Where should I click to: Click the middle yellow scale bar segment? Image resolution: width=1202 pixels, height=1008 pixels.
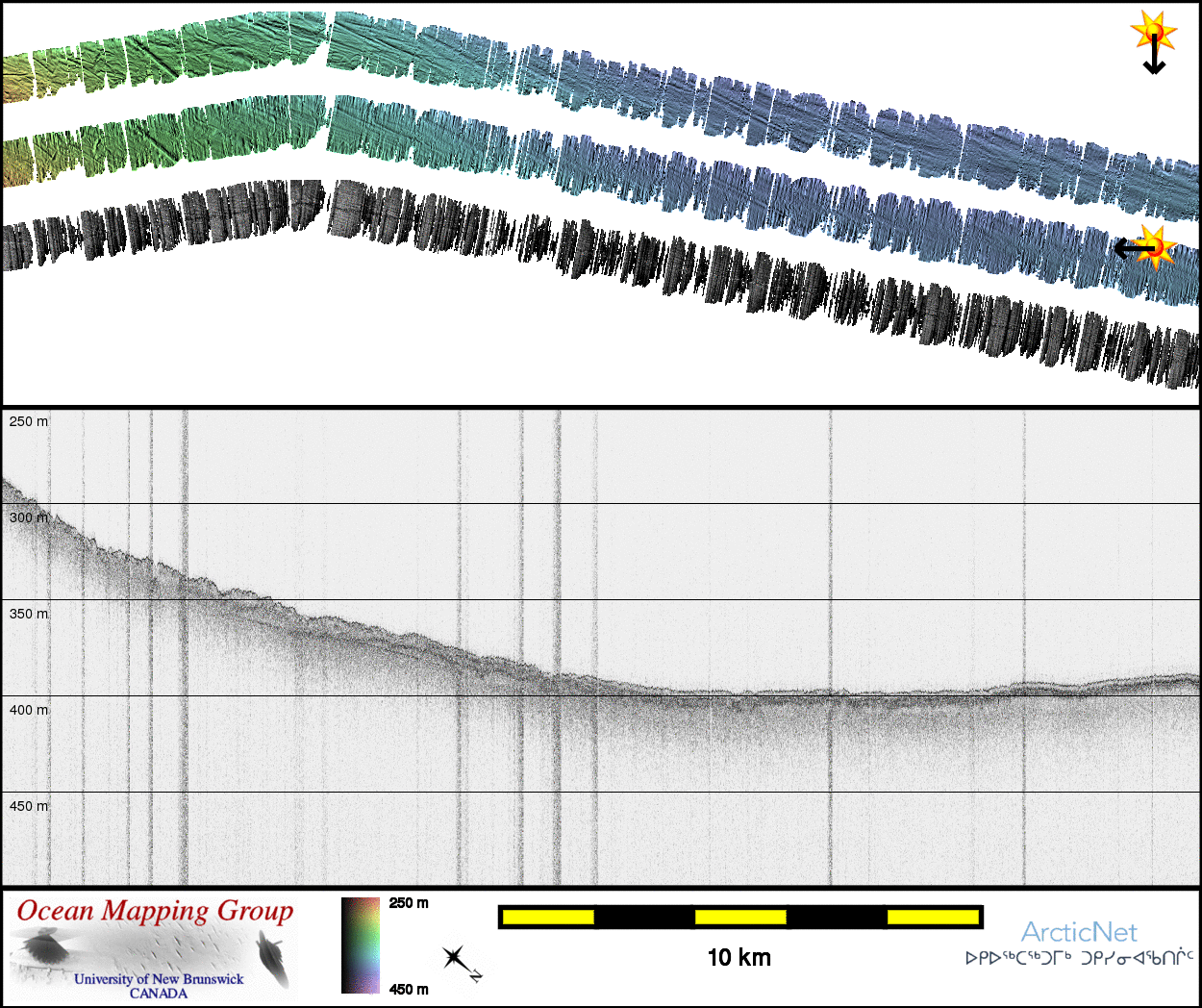tap(740, 918)
